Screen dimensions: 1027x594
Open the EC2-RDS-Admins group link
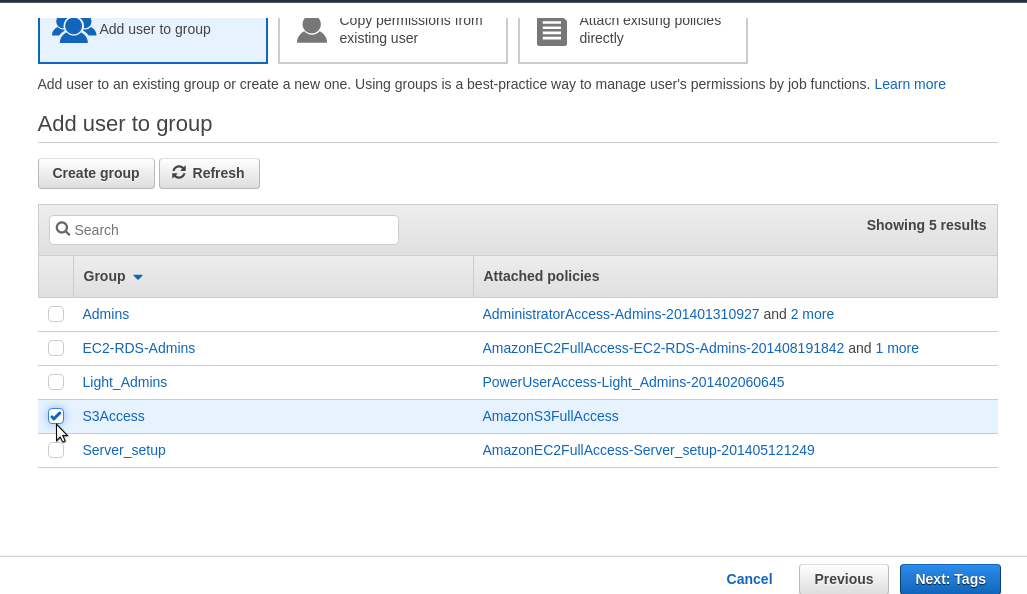pos(139,348)
